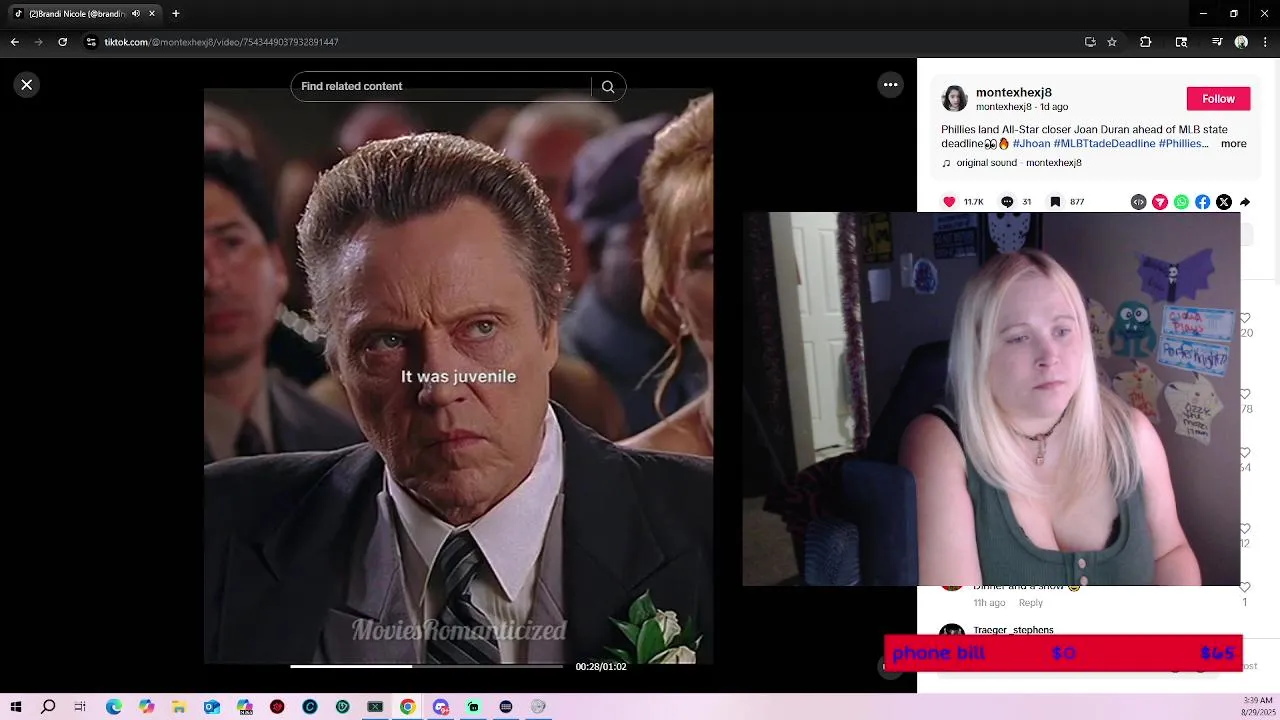Share the video to Facebook
Screen dimensions: 1280x720
pyautogui.click(x=1202, y=202)
